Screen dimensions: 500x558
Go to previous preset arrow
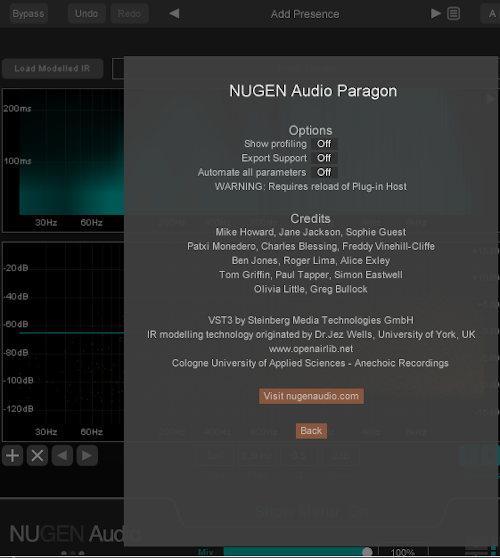tap(174, 14)
